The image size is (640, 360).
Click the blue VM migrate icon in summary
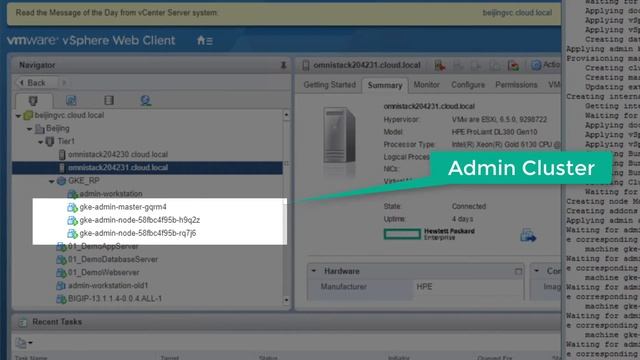pyautogui.click(x=528, y=235)
